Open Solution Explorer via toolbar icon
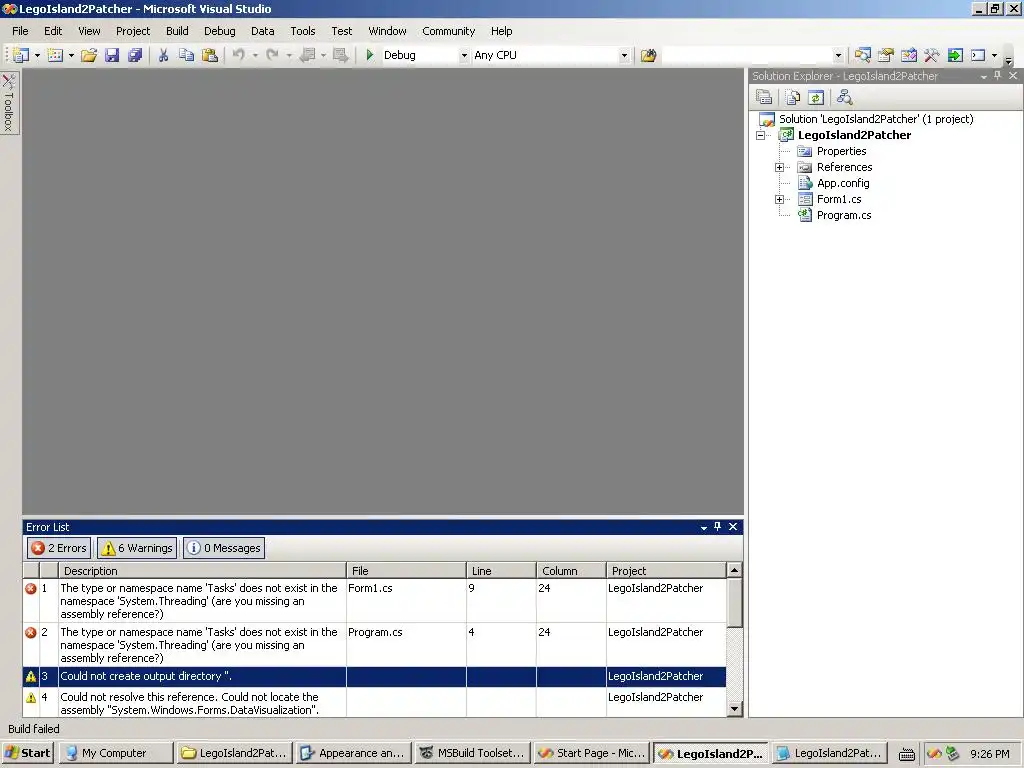 tap(863, 56)
